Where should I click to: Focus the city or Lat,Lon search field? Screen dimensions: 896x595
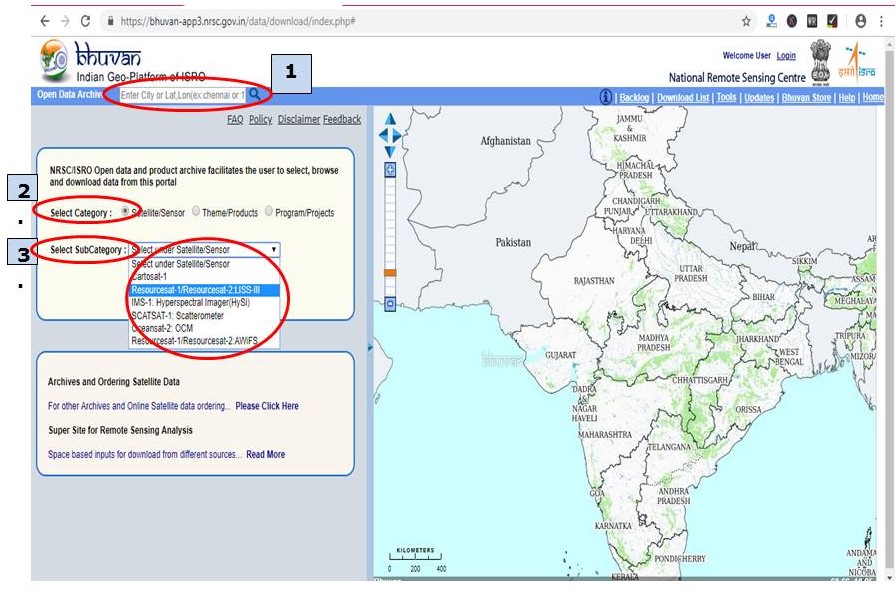(182, 95)
